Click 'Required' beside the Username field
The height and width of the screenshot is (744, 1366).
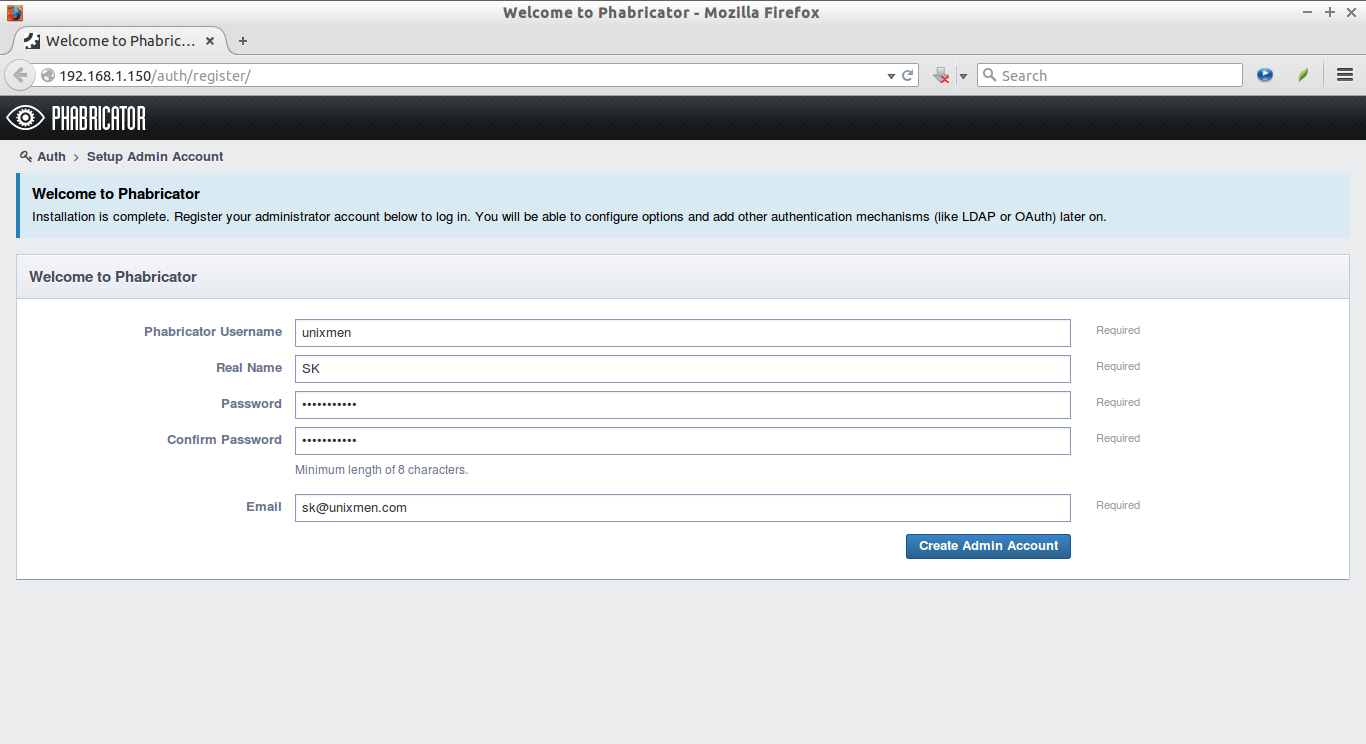(x=1118, y=331)
